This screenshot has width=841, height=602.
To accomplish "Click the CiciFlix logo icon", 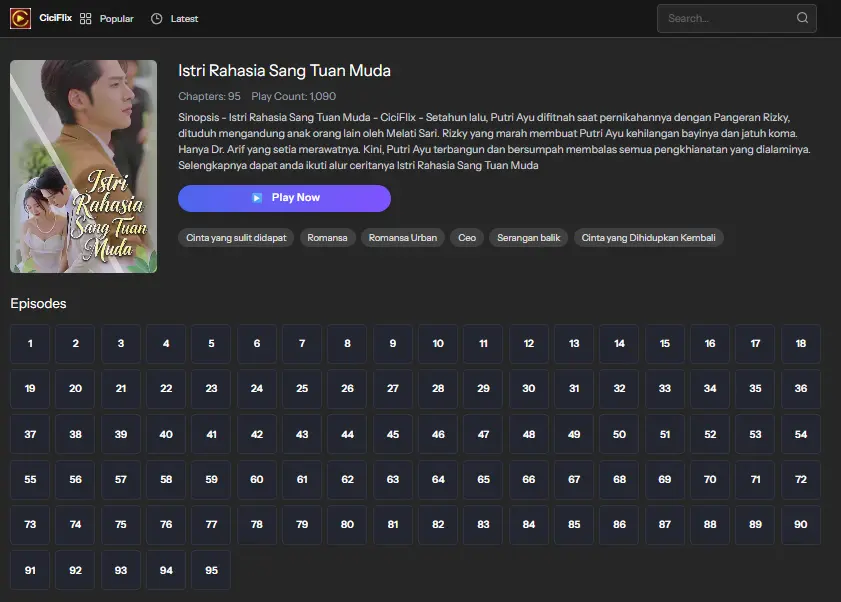I will [20, 18].
